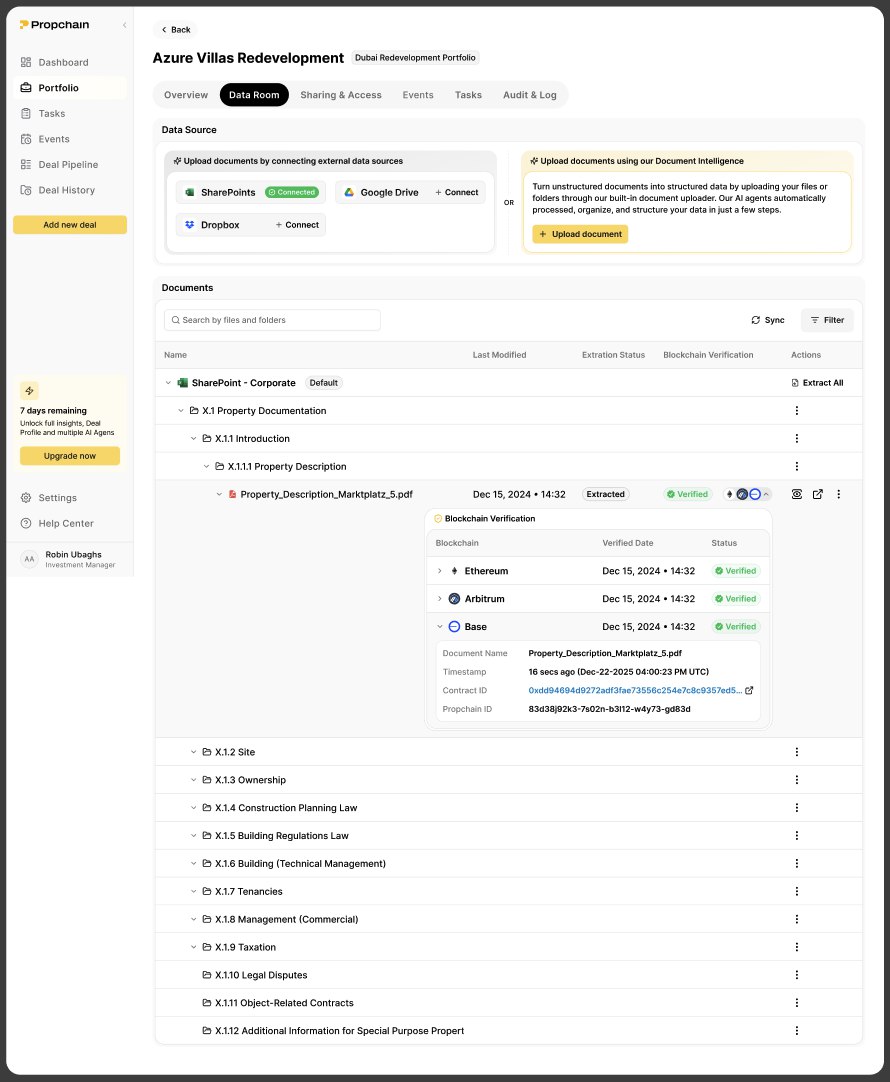The height and width of the screenshot is (1082, 890).
Task: Expand X.1.4 Construction Planning Law folder
Action: (x=193, y=808)
